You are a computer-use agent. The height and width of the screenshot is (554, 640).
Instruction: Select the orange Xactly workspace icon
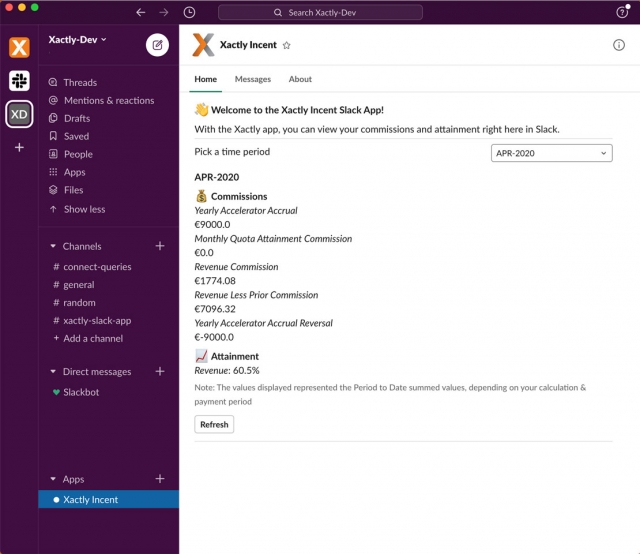(x=19, y=47)
